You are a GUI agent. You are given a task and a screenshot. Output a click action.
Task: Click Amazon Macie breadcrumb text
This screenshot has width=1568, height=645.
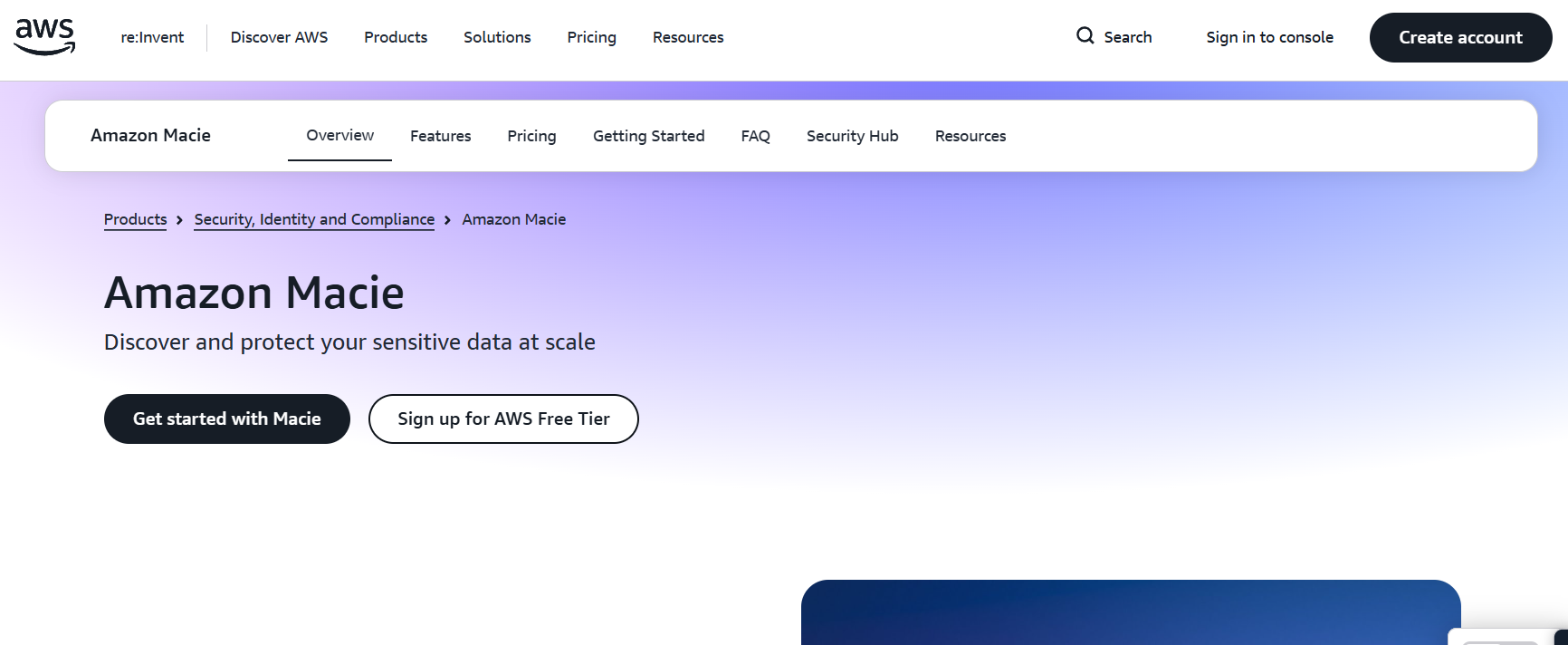(513, 219)
